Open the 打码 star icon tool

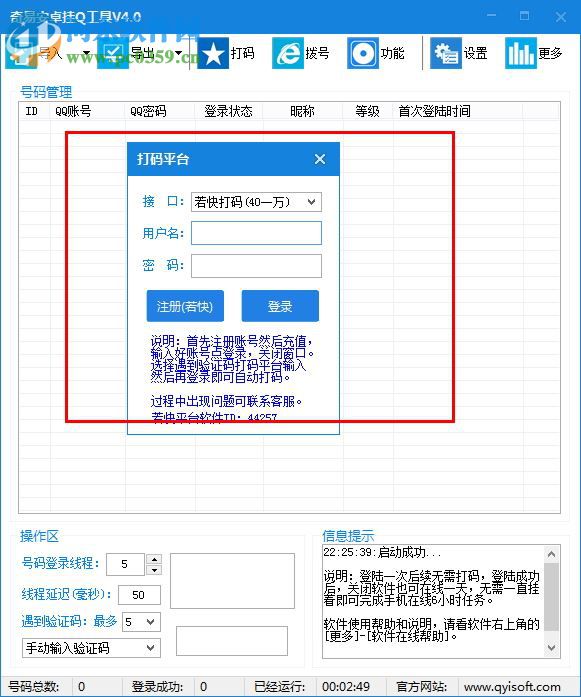click(212, 53)
